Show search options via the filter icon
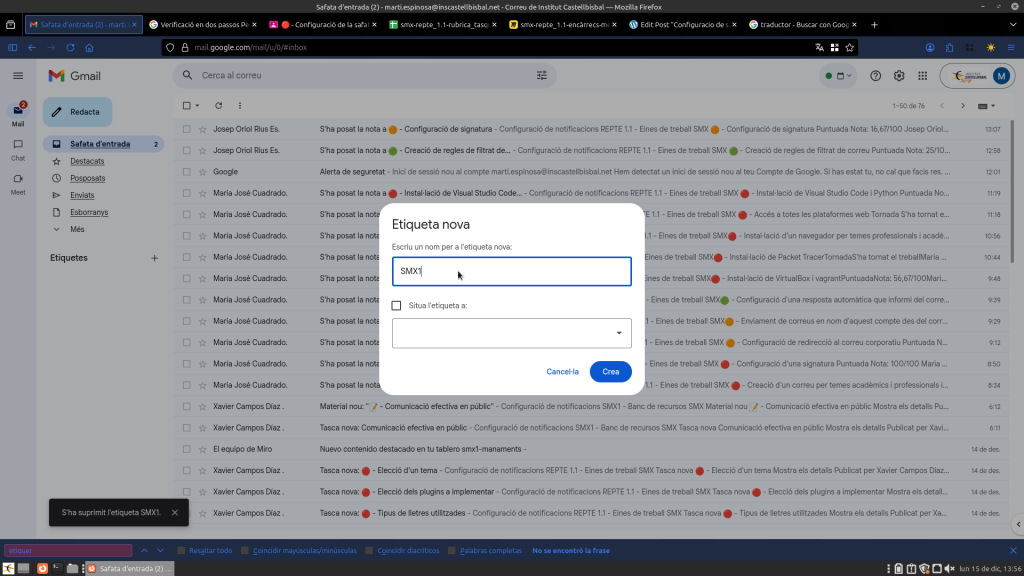The height and width of the screenshot is (576, 1024). 542,75
